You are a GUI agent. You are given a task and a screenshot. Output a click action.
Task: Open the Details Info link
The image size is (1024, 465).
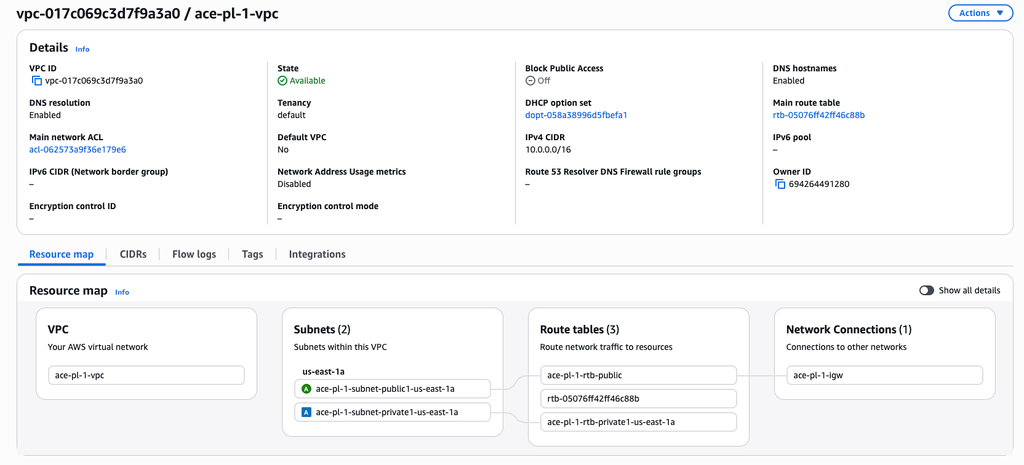coord(82,49)
